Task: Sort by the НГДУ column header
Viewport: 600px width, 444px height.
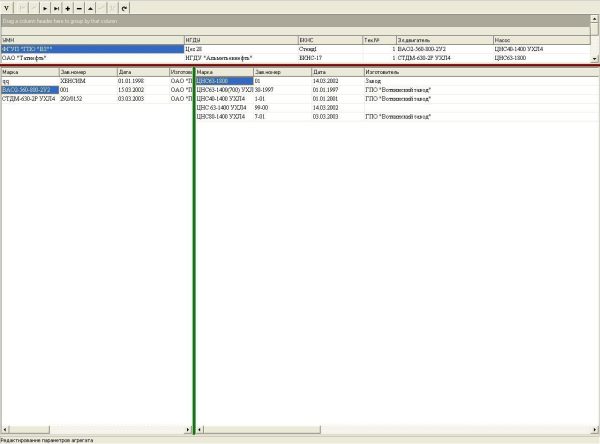Action: point(241,40)
